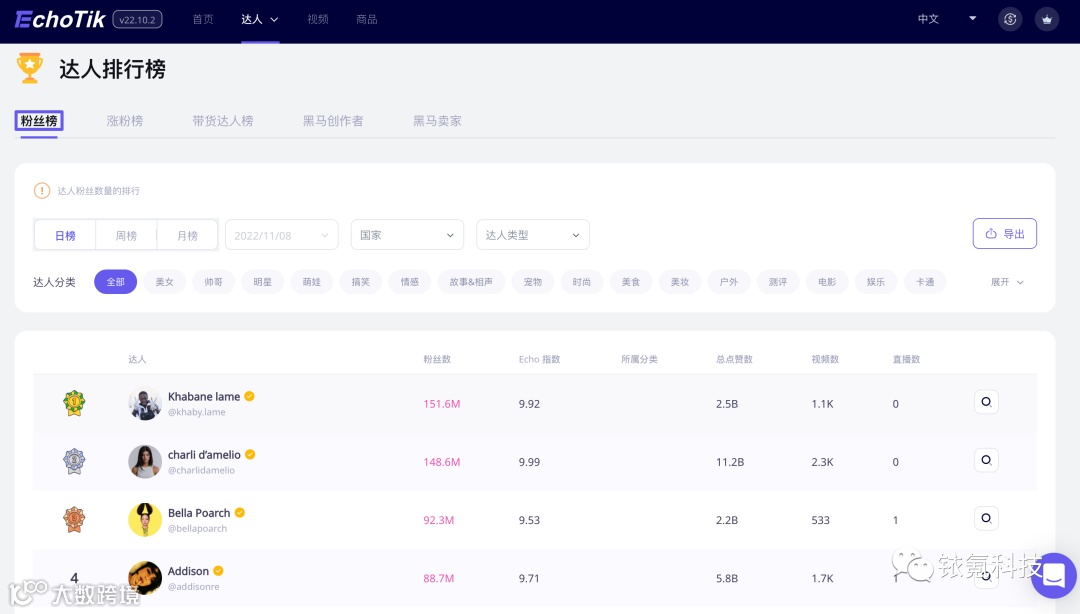Expand more categories with 展开
This screenshot has height=614, width=1080.
pyautogui.click(x=1007, y=282)
